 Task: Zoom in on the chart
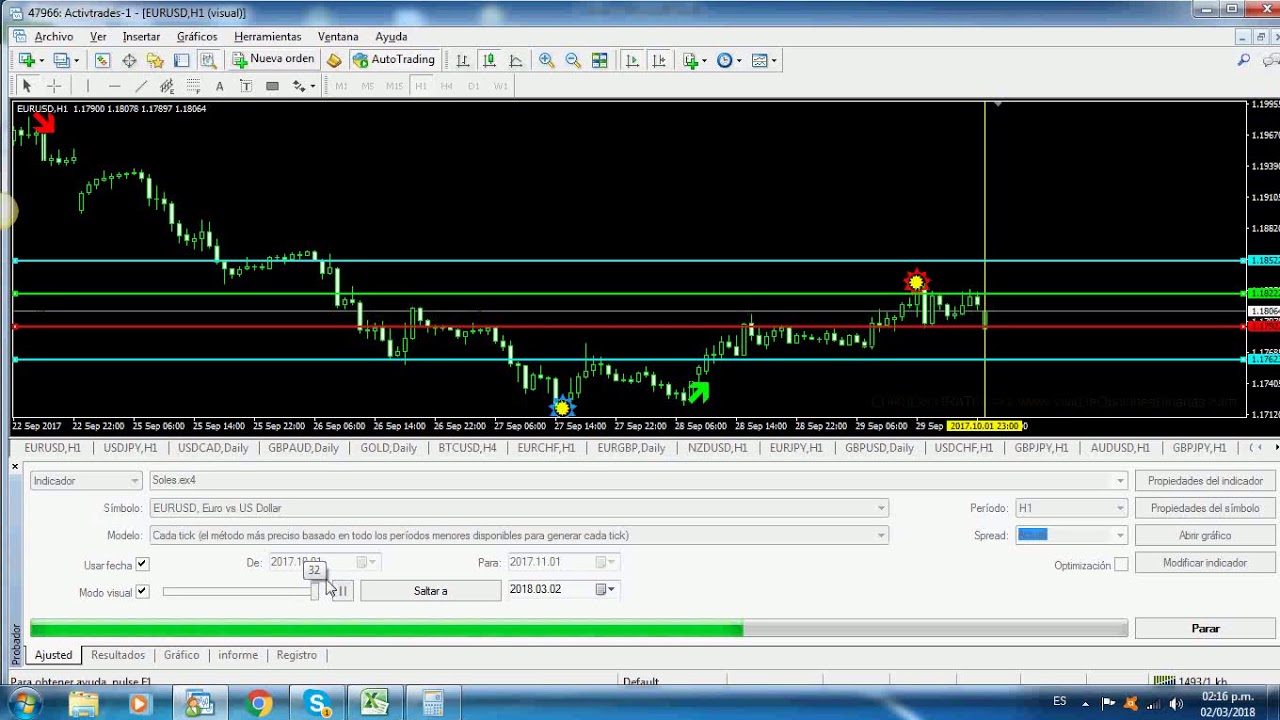point(546,60)
